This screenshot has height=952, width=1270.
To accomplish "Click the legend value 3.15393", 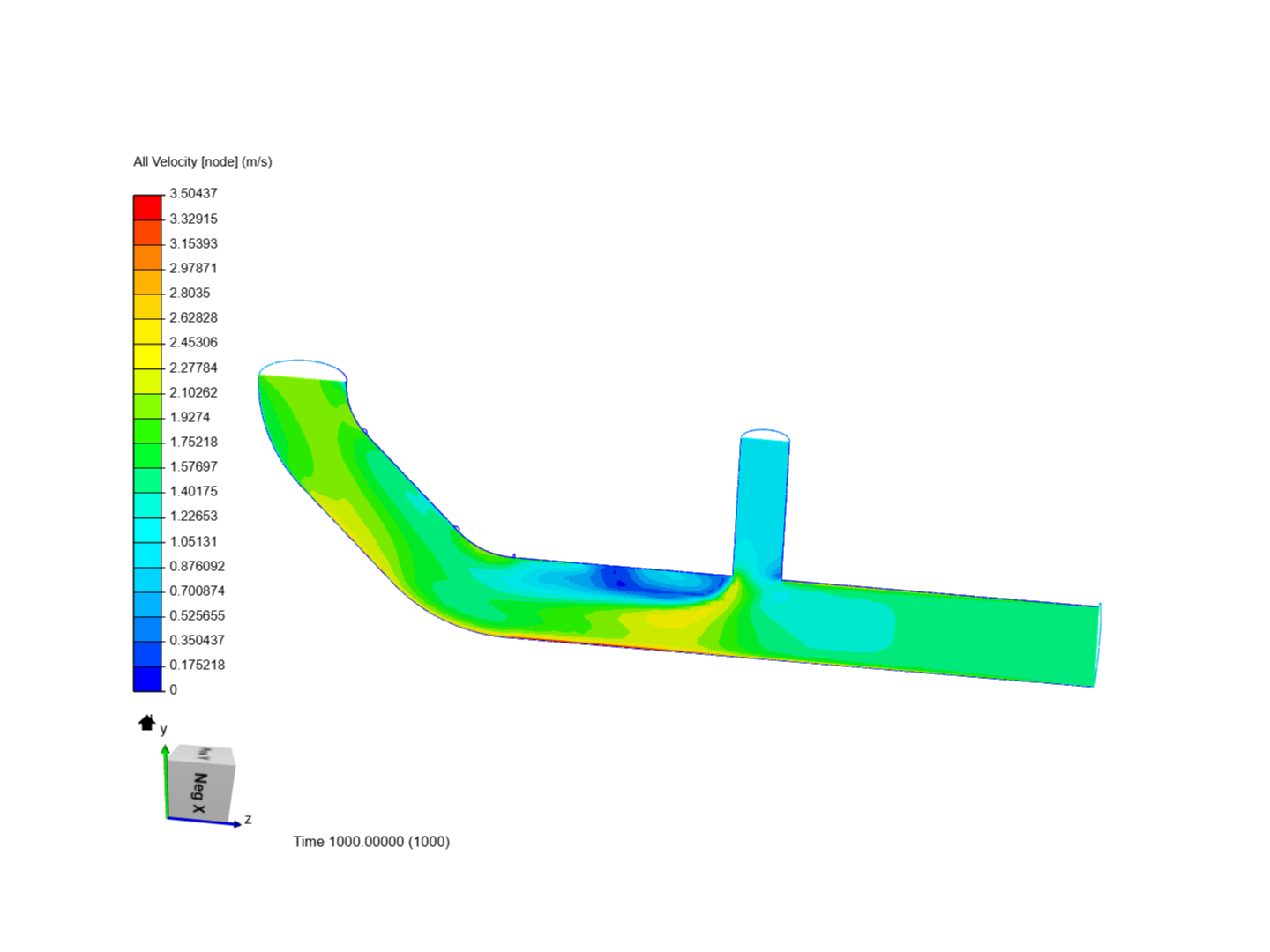I will point(193,243).
